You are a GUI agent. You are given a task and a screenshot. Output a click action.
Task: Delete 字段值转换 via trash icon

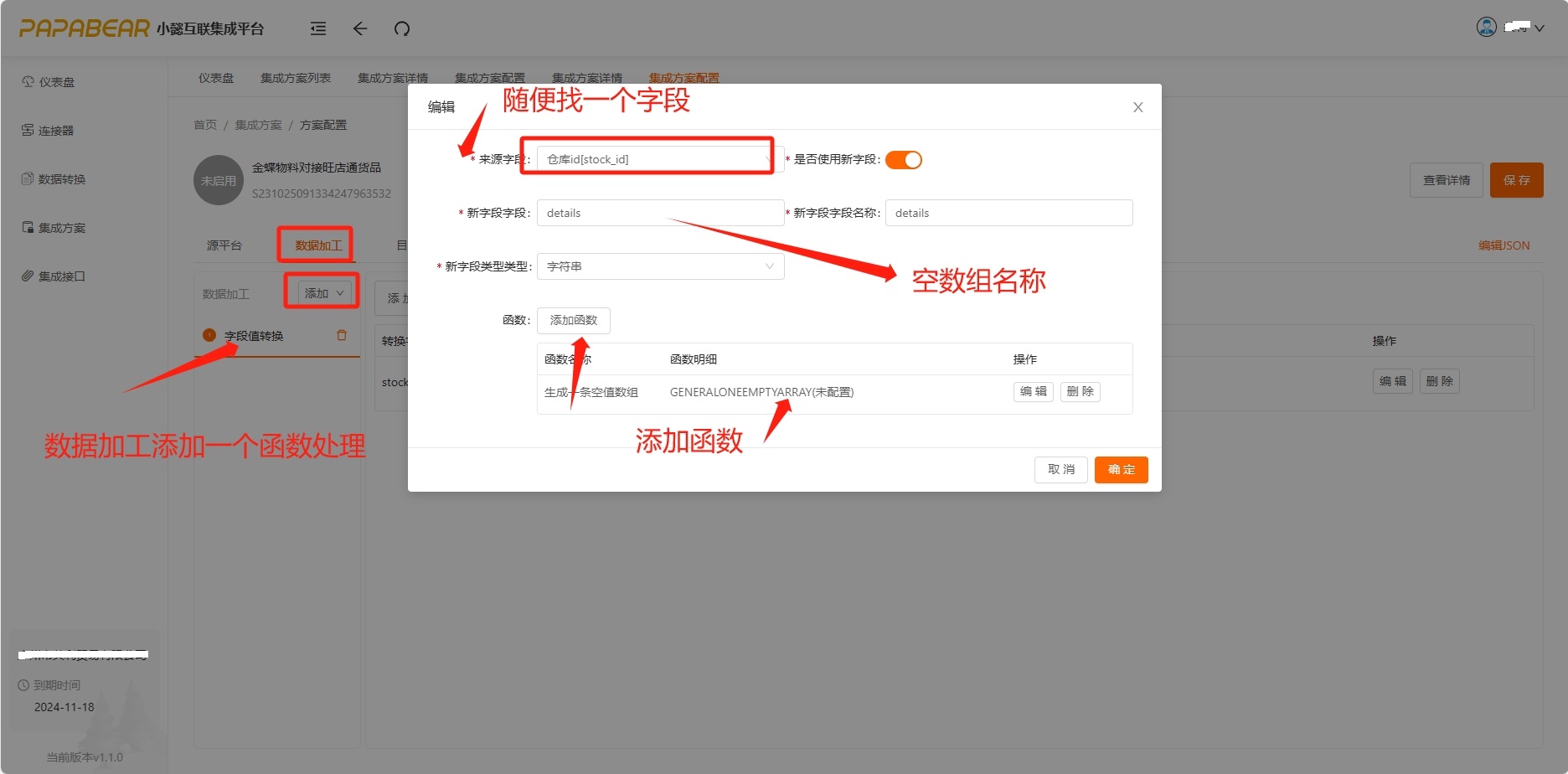pos(342,335)
